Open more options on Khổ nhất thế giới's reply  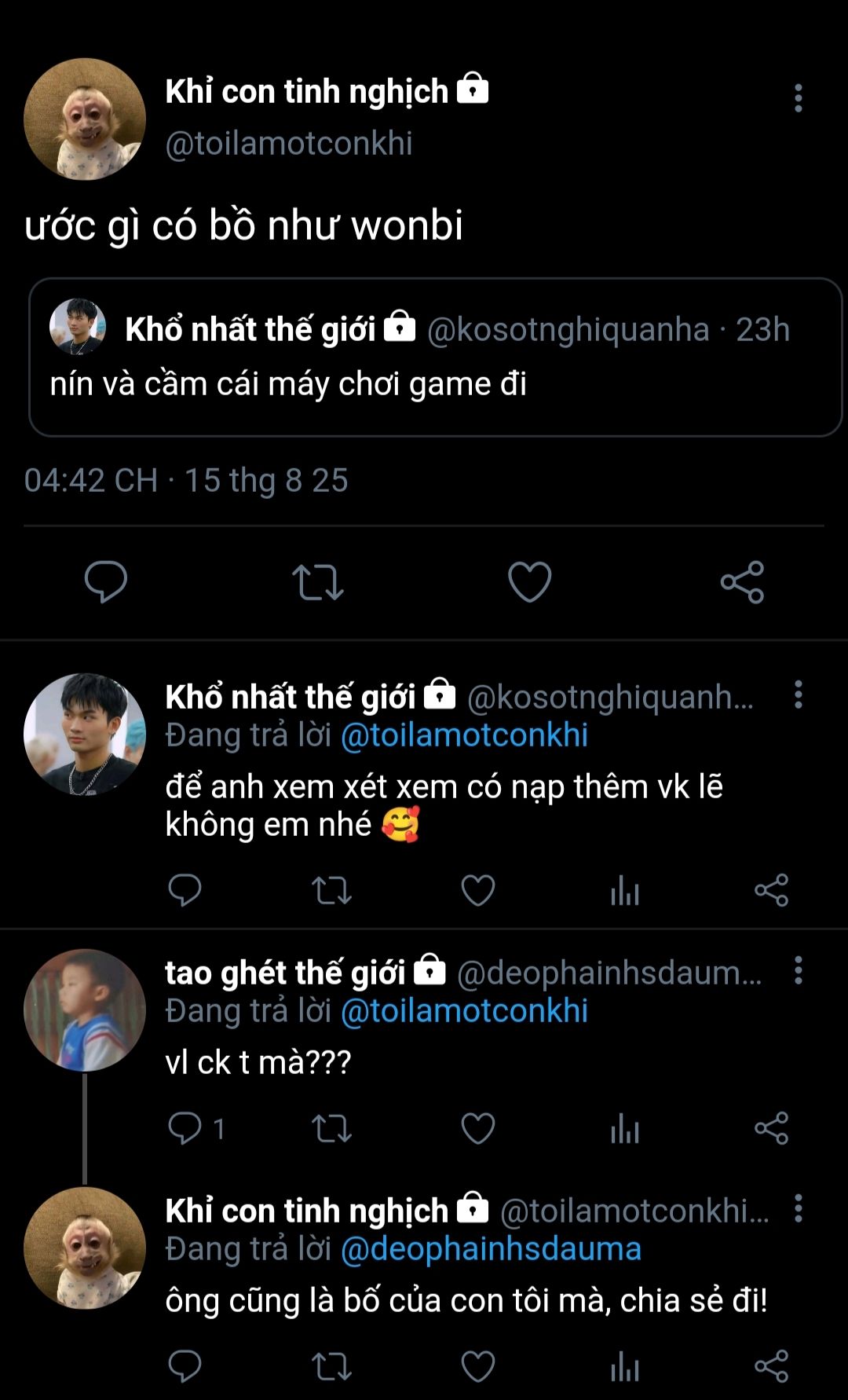(798, 695)
